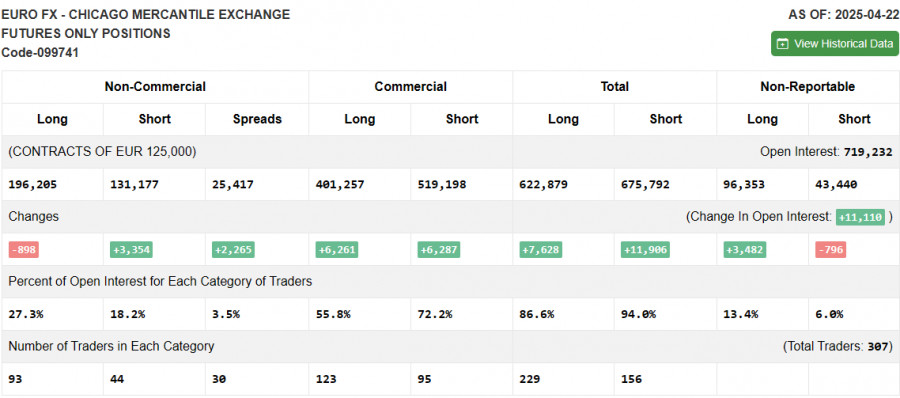This screenshot has height=398, width=900.
Task: Click the +2,265 spreads change badge
Action: click(233, 250)
